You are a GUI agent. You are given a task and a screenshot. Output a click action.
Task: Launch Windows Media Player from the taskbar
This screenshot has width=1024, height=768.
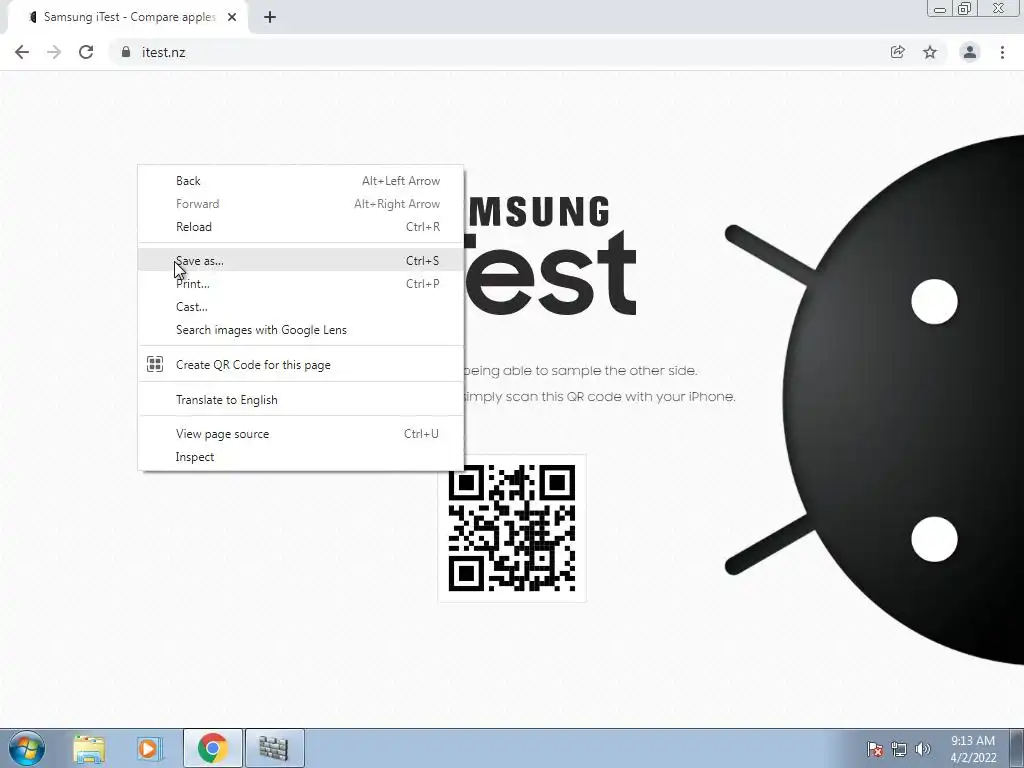pyautogui.click(x=149, y=748)
